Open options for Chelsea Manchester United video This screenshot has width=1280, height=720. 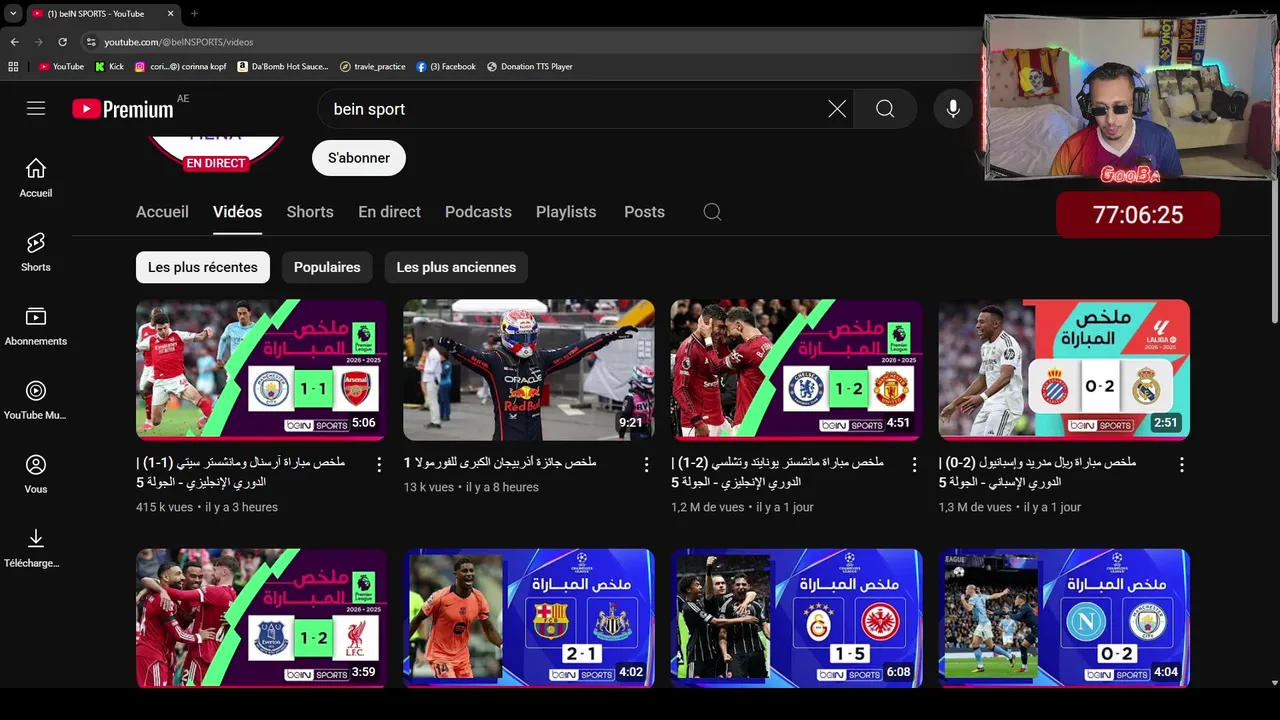[914, 465]
